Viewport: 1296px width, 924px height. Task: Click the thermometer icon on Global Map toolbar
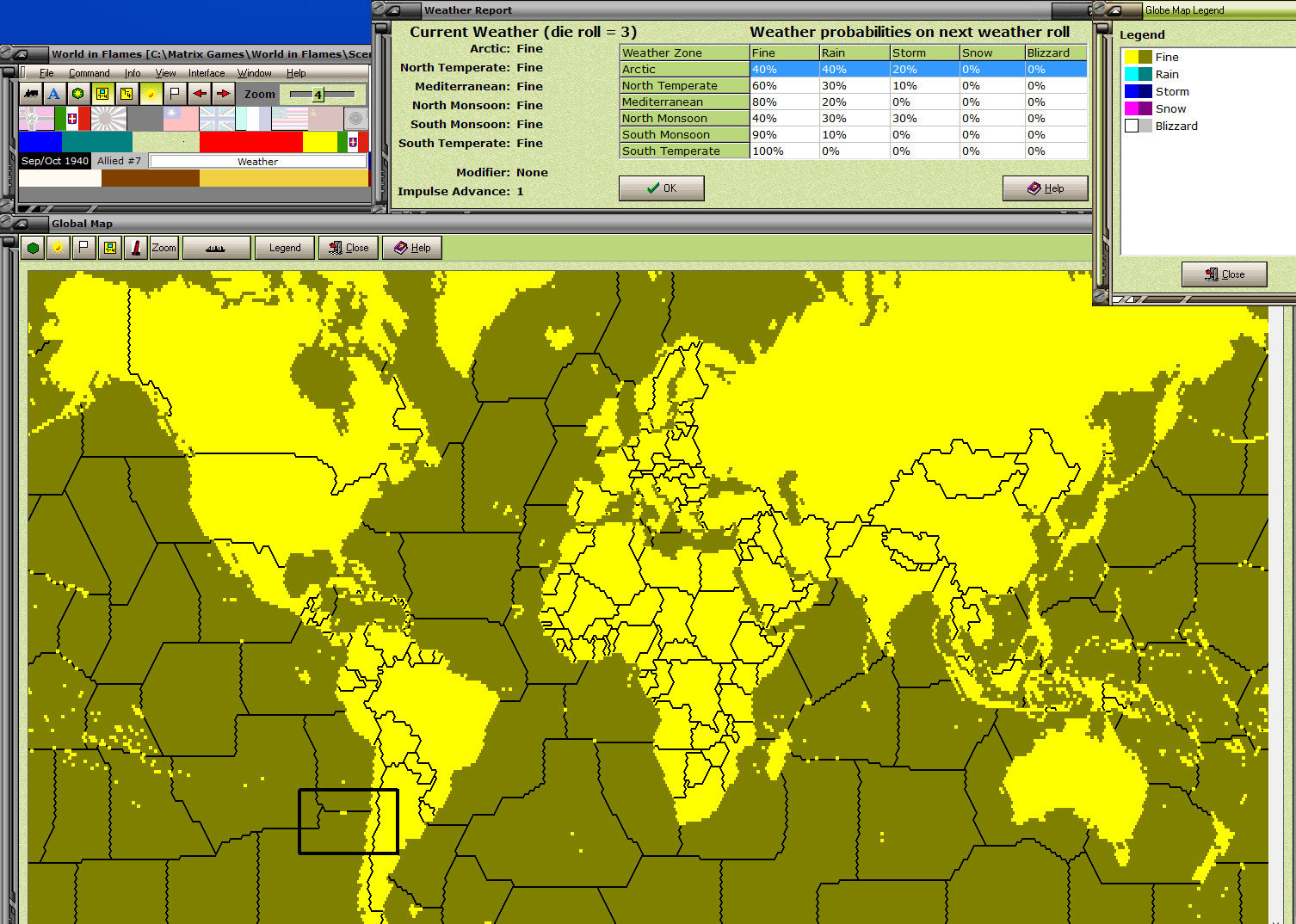(135, 248)
